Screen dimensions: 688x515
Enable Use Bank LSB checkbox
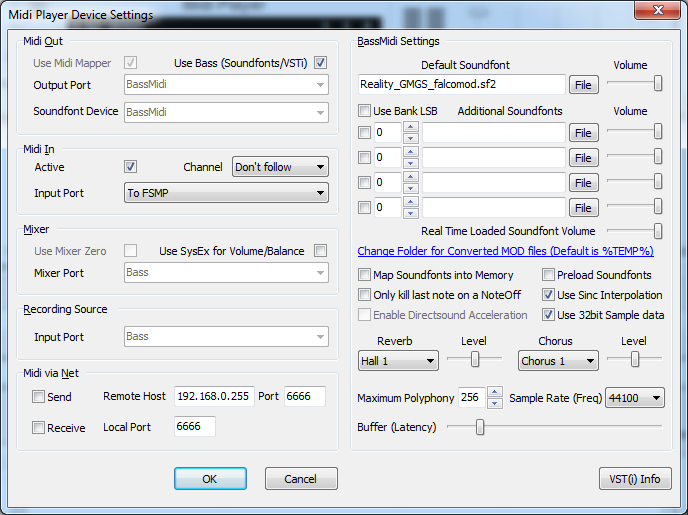pos(364,111)
